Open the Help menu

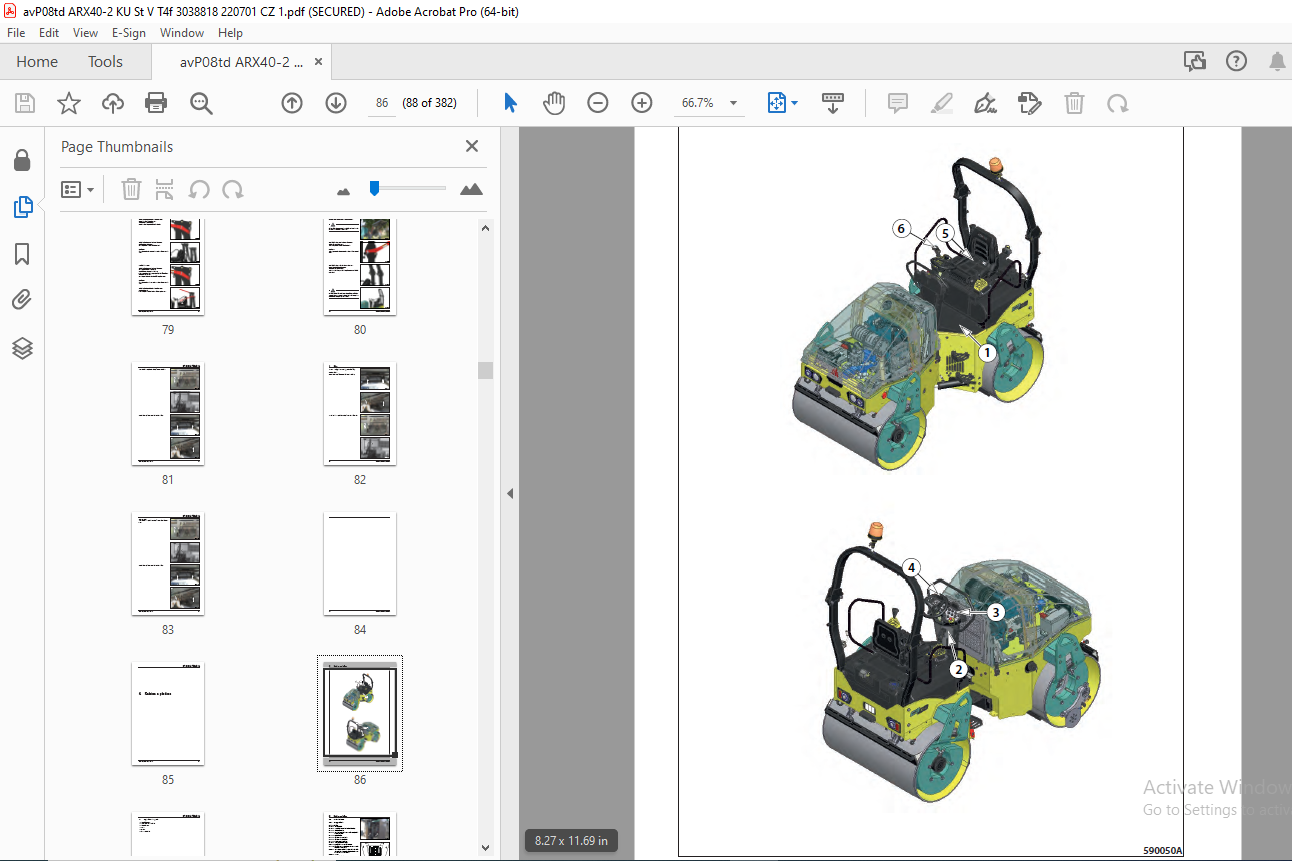click(230, 33)
